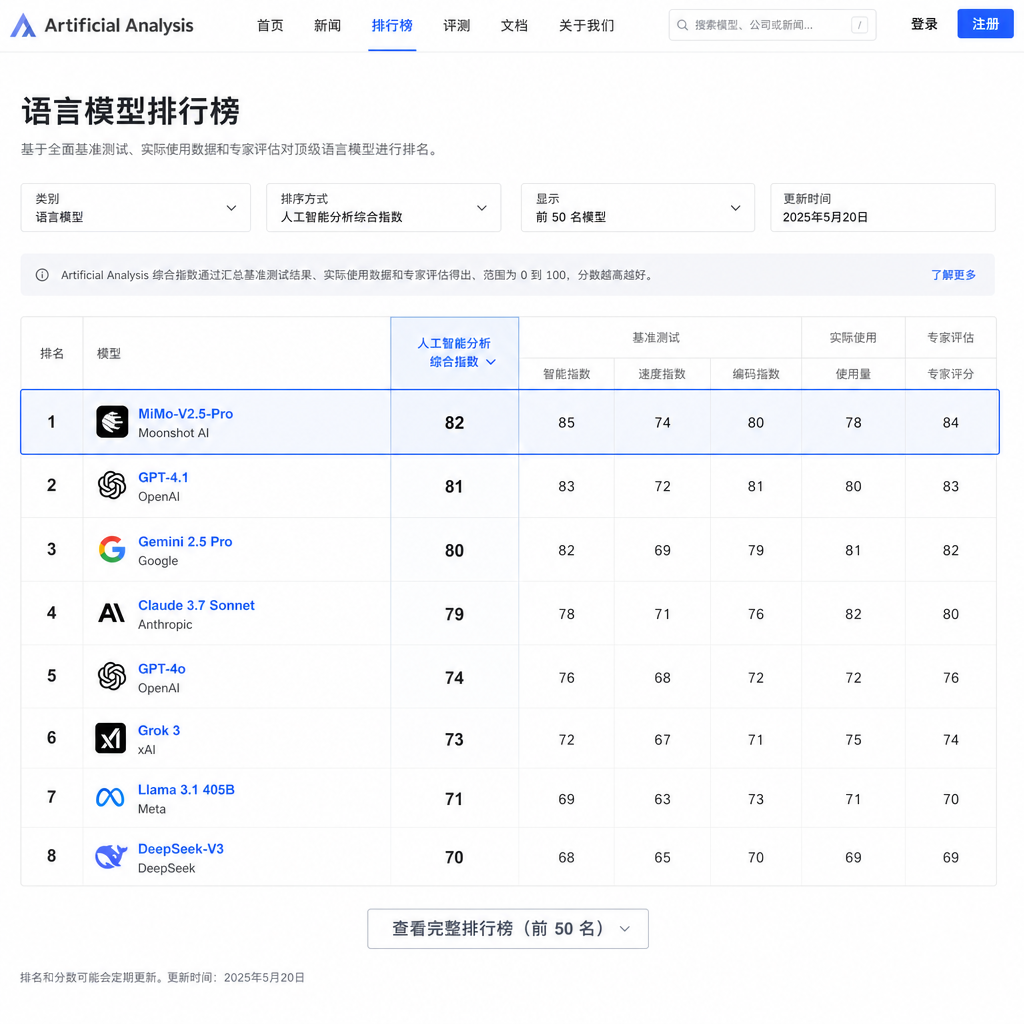Screen dimensions: 1024x1024
Task: Open the Gemini 2.5 Pro model link
Action: (185, 541)
